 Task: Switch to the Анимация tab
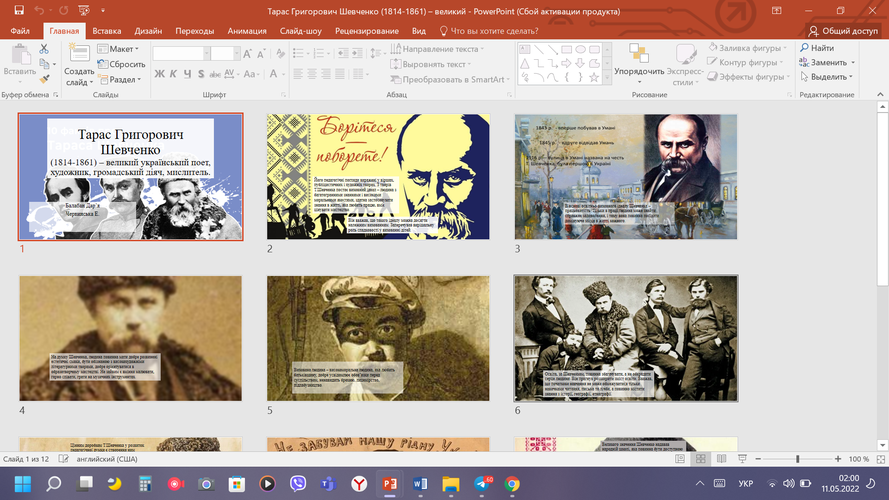pos(247,31)
